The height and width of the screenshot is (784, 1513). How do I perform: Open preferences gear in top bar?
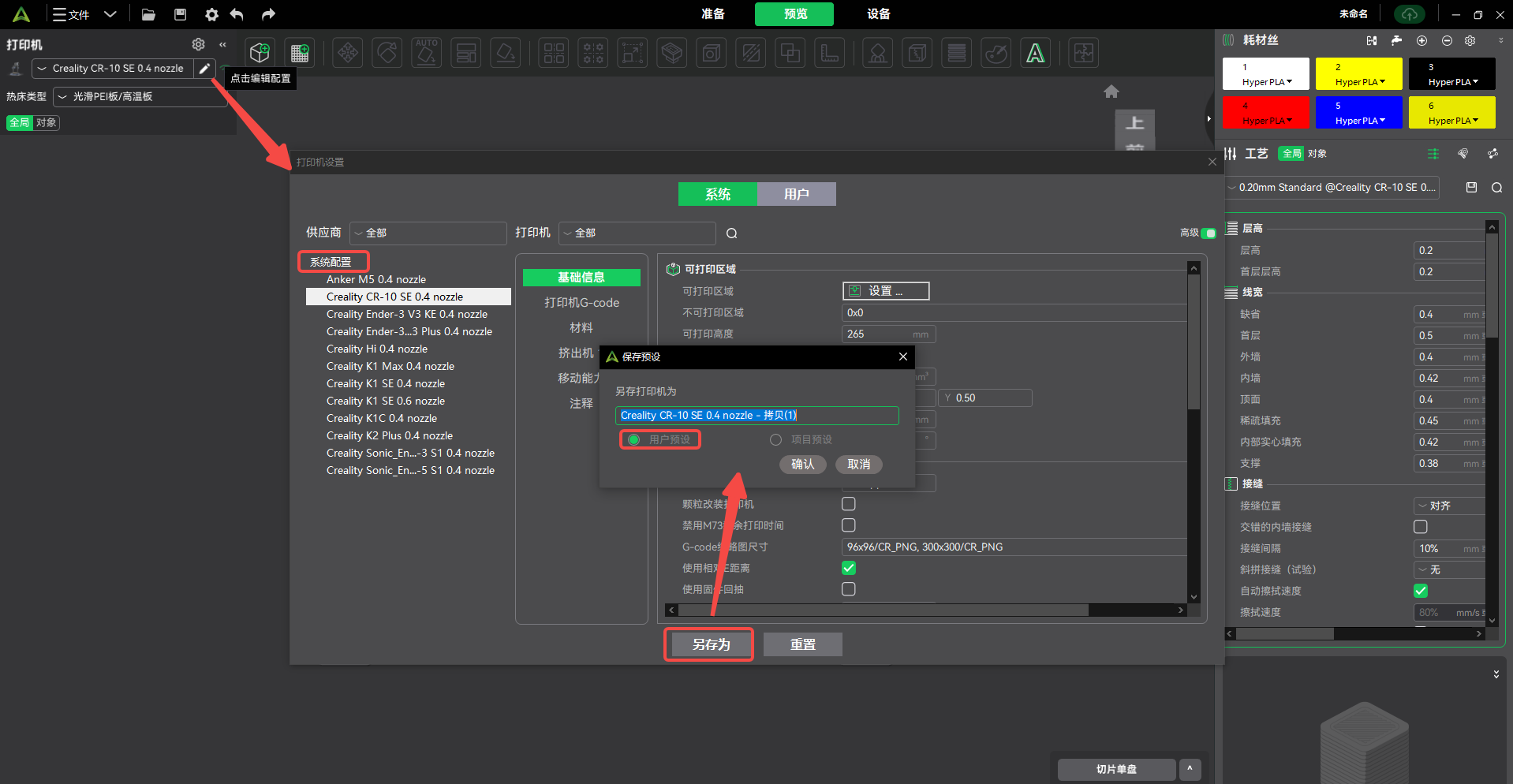(x=211, y=14)
